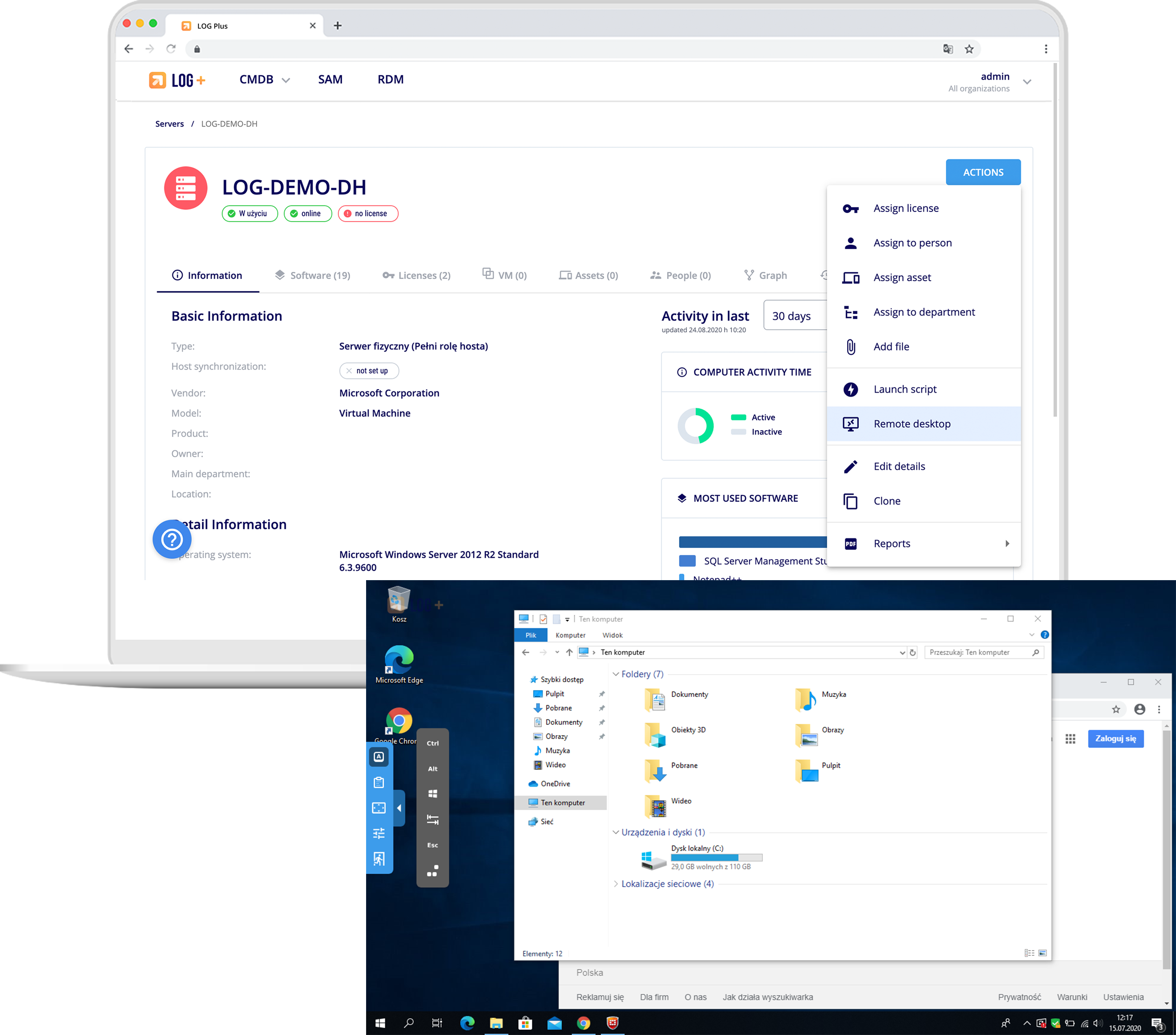Click the Clone copy icon
Image resolution: width=1176 pixels, height=1035 pixels.
[850, 501]
